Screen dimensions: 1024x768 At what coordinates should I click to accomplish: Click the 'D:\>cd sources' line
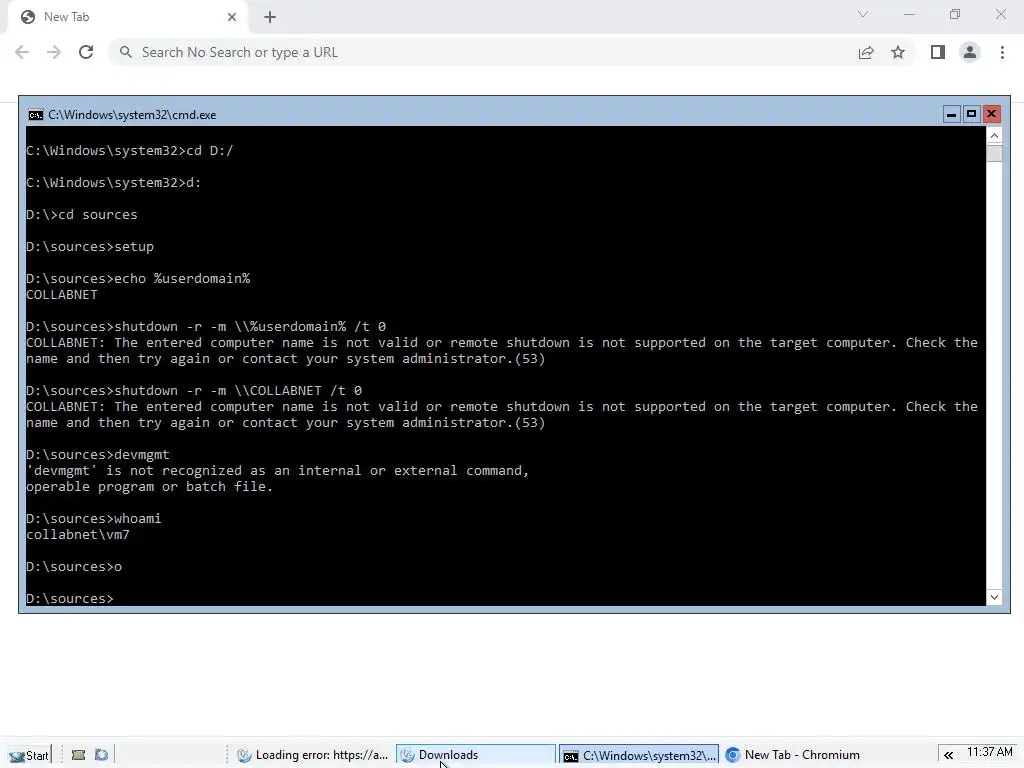click(82, 215)
